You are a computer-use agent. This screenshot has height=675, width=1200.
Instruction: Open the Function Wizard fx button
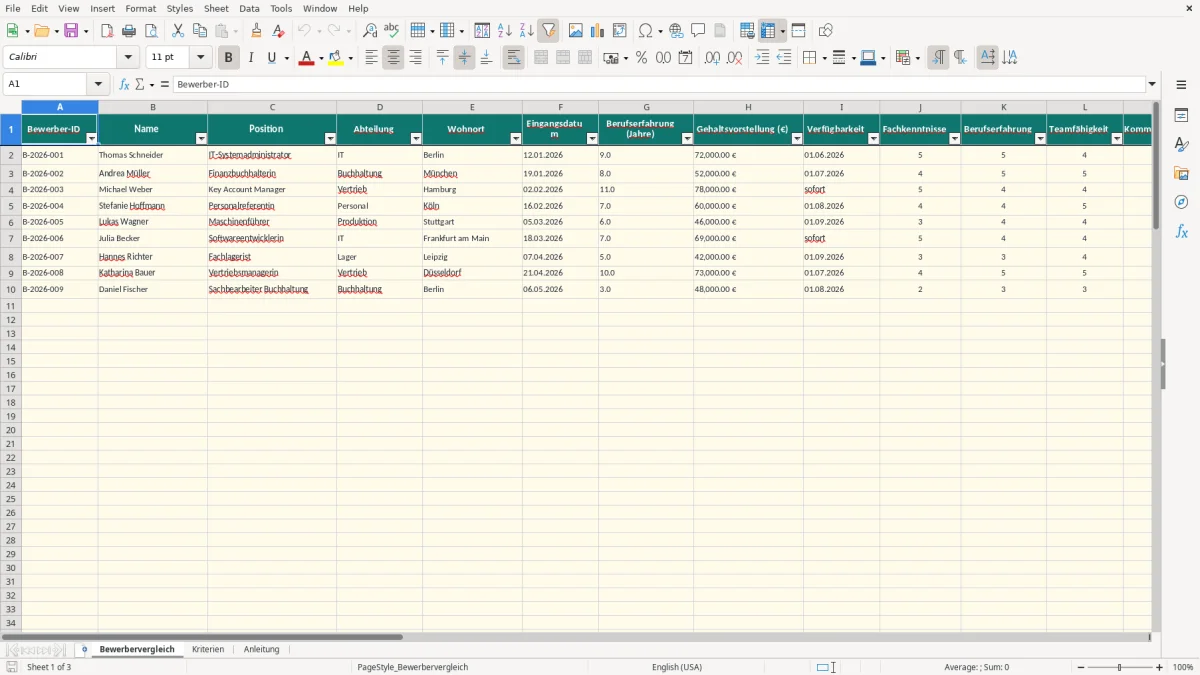tap(124, 84)
